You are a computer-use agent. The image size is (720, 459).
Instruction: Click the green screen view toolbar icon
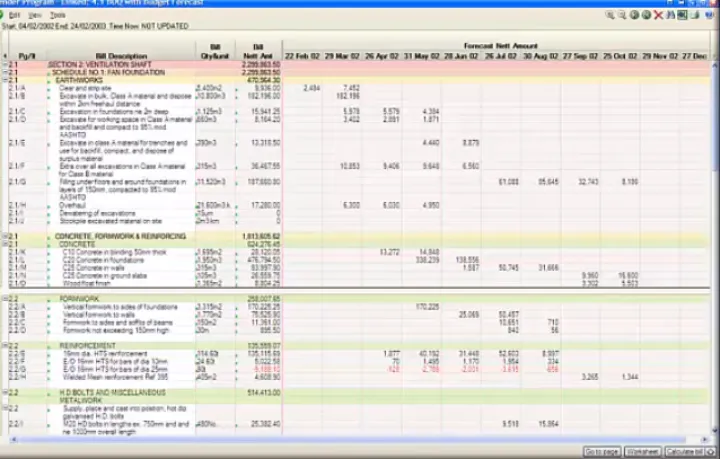(x=684, y=16)
